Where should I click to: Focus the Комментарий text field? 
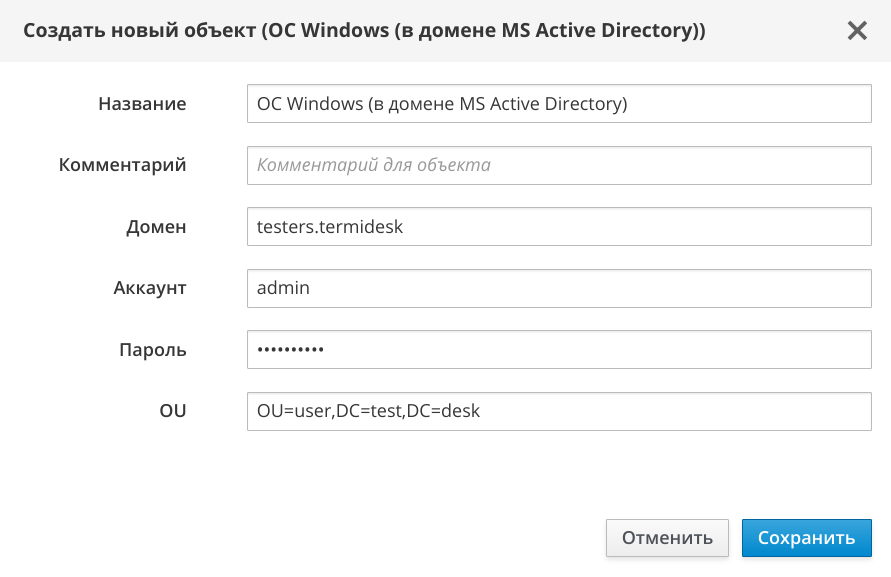[x=559, y=165]
